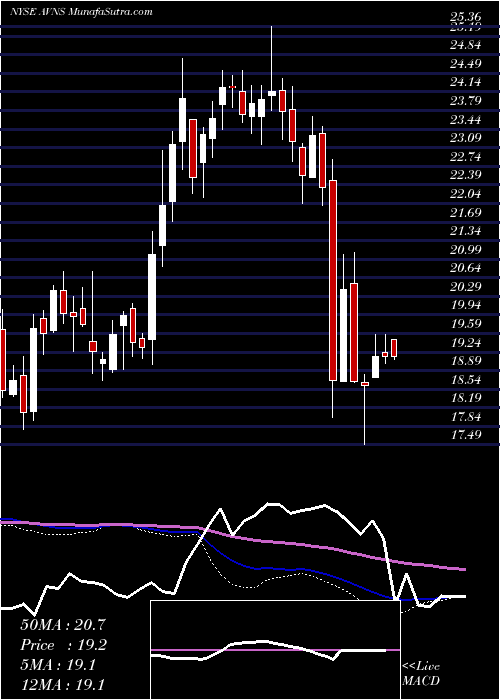Click the 23.79 price axis label
Image resolution: width=500 pixels, height=700 pixels.
coord(466,100)
